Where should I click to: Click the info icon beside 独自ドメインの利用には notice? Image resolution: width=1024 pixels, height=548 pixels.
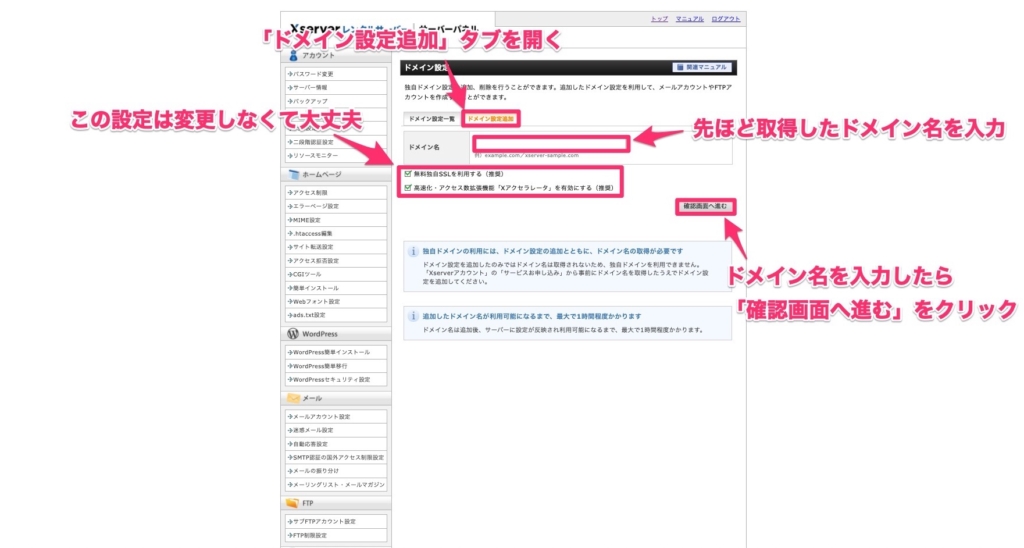point(412,252)
